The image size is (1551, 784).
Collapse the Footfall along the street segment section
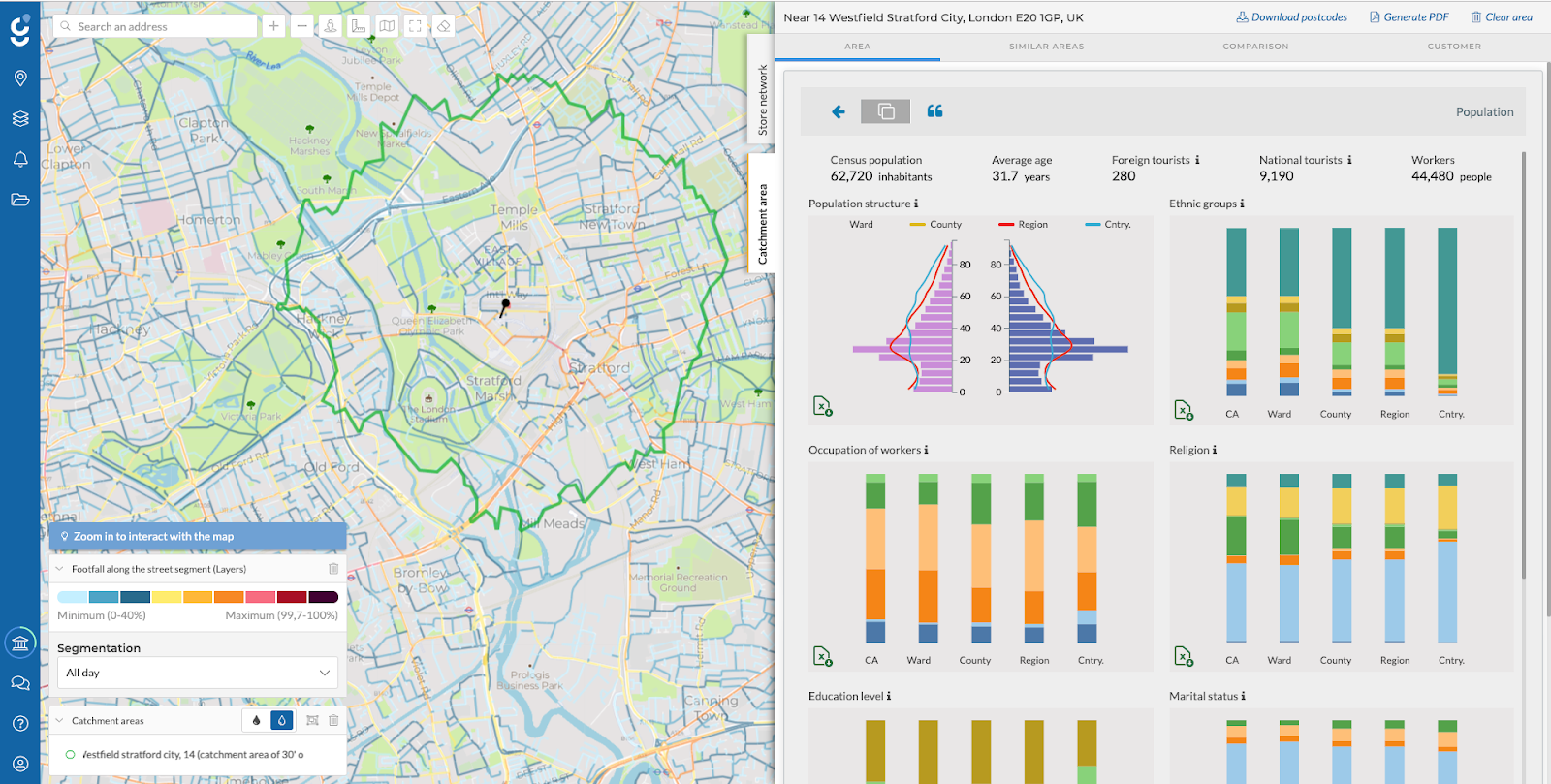[x=60, y=569]
